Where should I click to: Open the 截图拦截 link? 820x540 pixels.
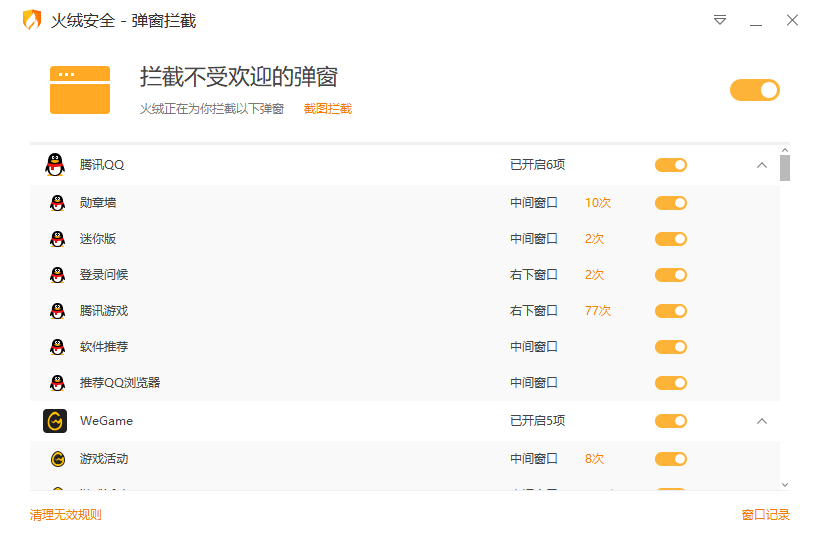pyautogui.click(x=328, y=109)
